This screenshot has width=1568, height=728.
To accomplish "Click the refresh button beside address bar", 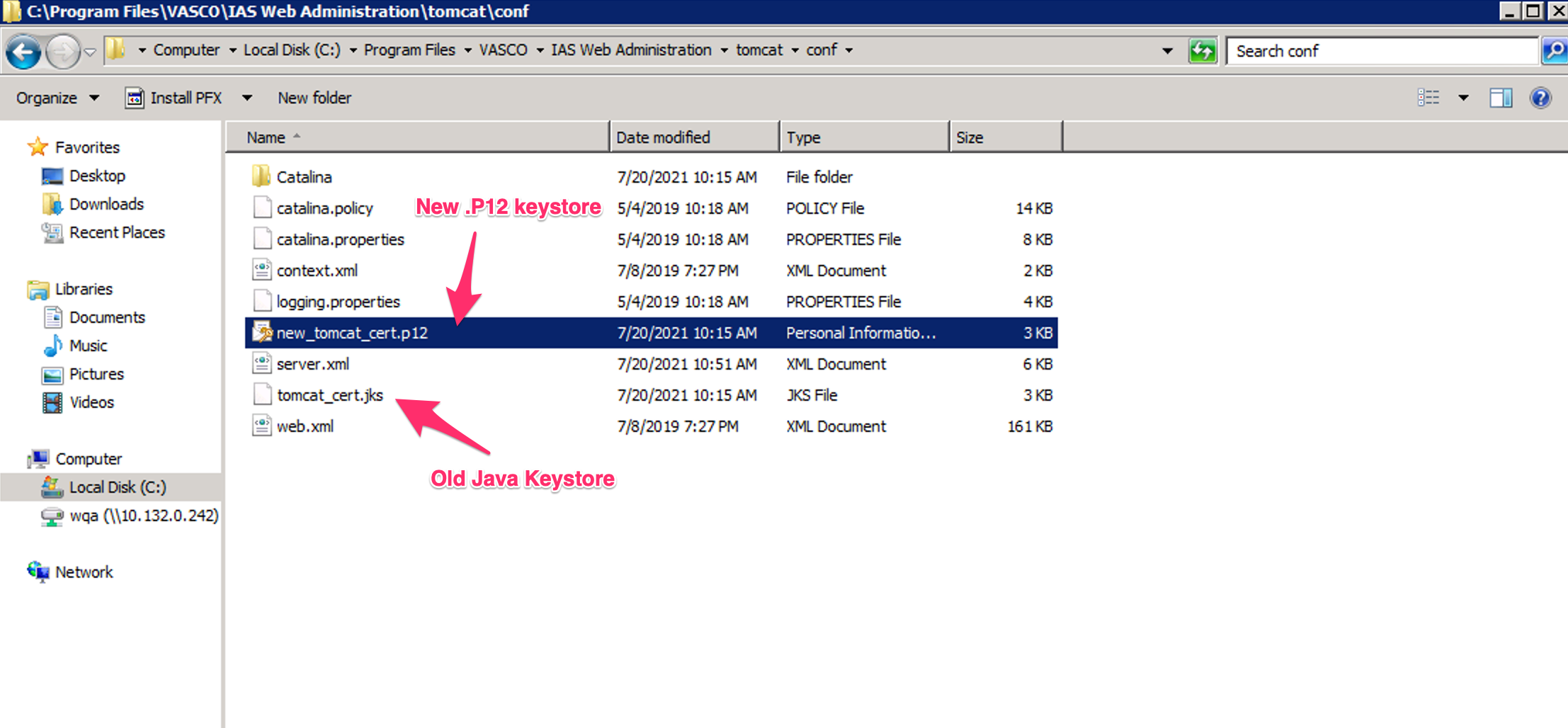I will (1202, 51).
